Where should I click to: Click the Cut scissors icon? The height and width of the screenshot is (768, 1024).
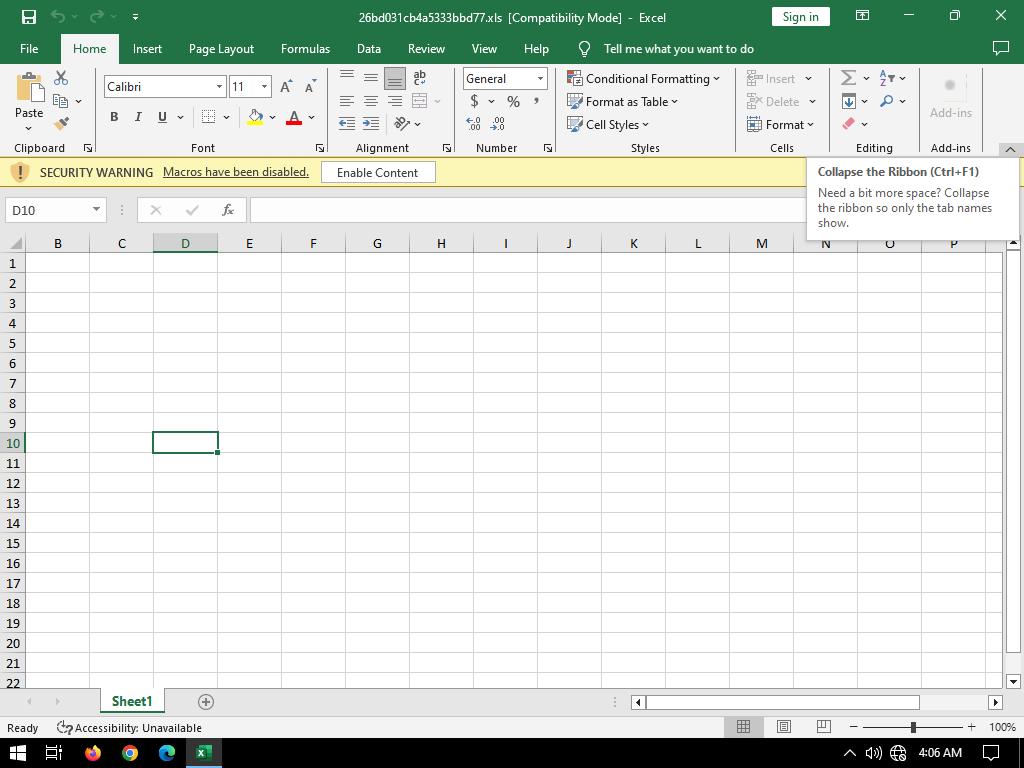click(61, 78)
